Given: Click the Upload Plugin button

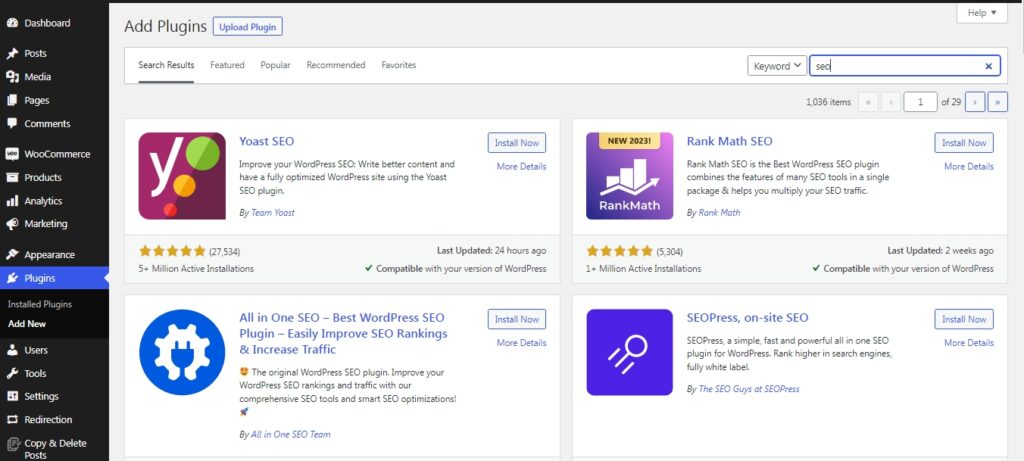Looking at the screenshot, I should click(x=248, y=27).
